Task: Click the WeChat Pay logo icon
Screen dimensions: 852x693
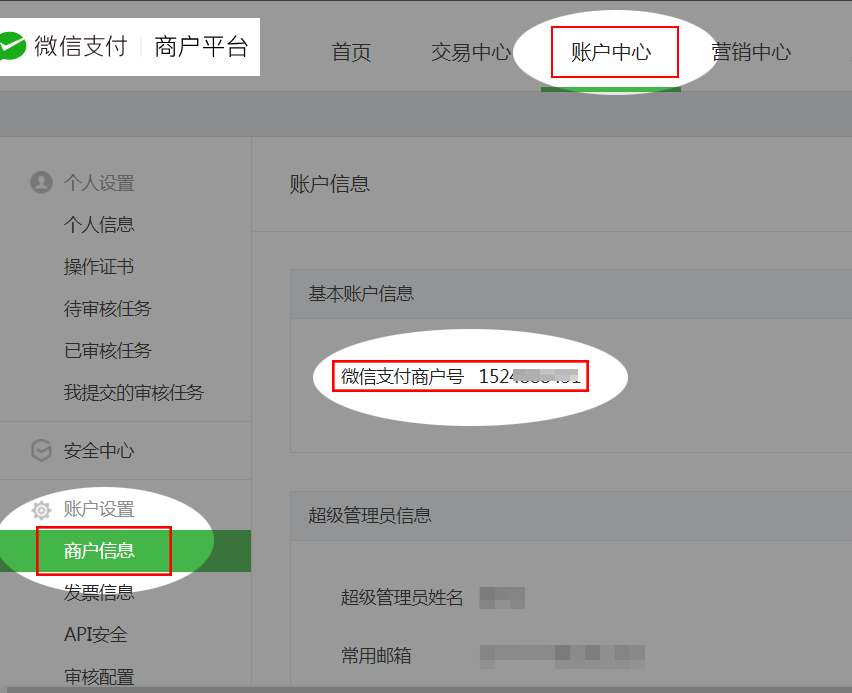Action: tap(12, 46)
